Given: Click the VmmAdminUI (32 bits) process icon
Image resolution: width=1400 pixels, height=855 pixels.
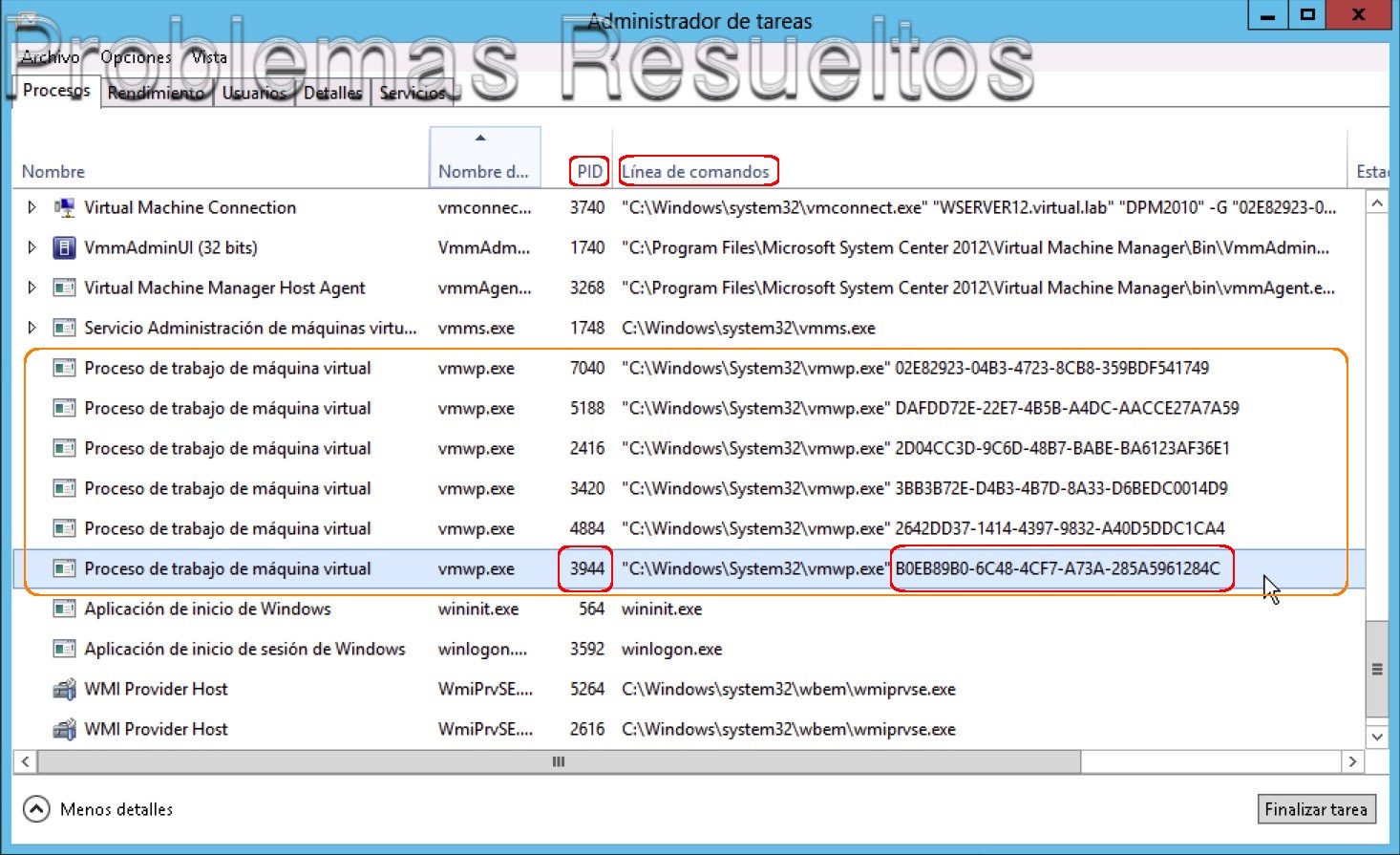Looking at the screenshot, I should (64, 247).
